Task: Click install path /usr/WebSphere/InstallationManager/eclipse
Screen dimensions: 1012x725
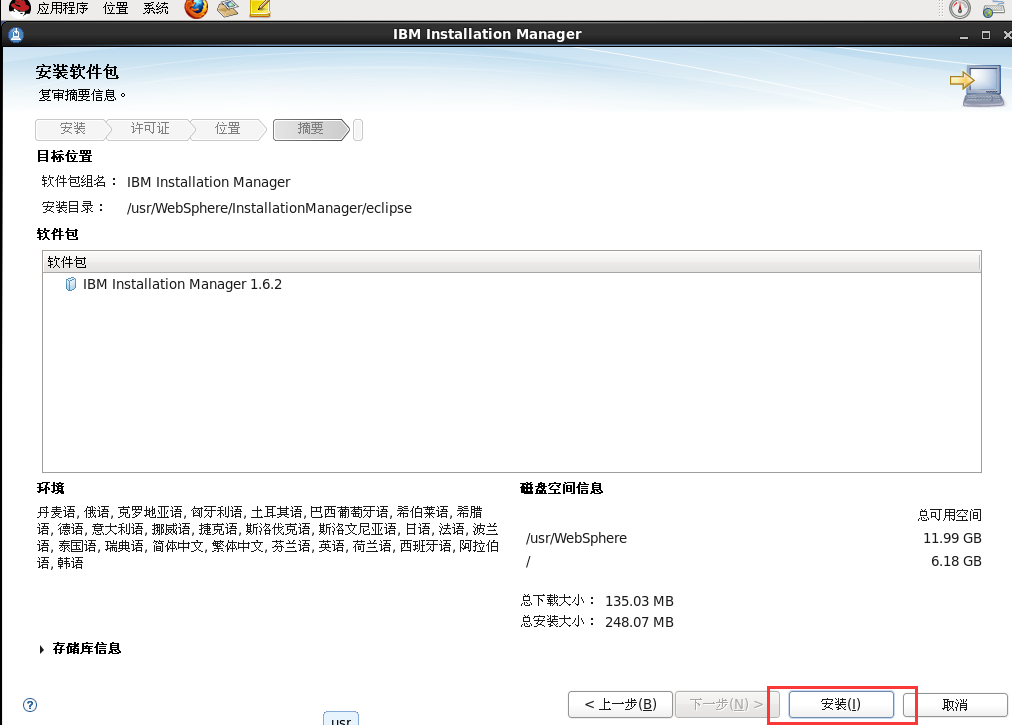Action: pyautogui.click(x=269, y=208)
